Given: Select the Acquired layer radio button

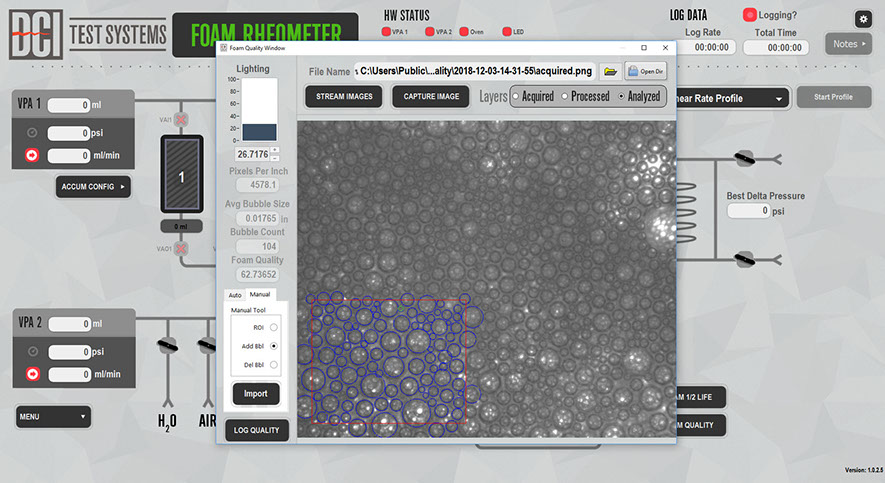Looking at the screenshot, I should click(516, 97).
